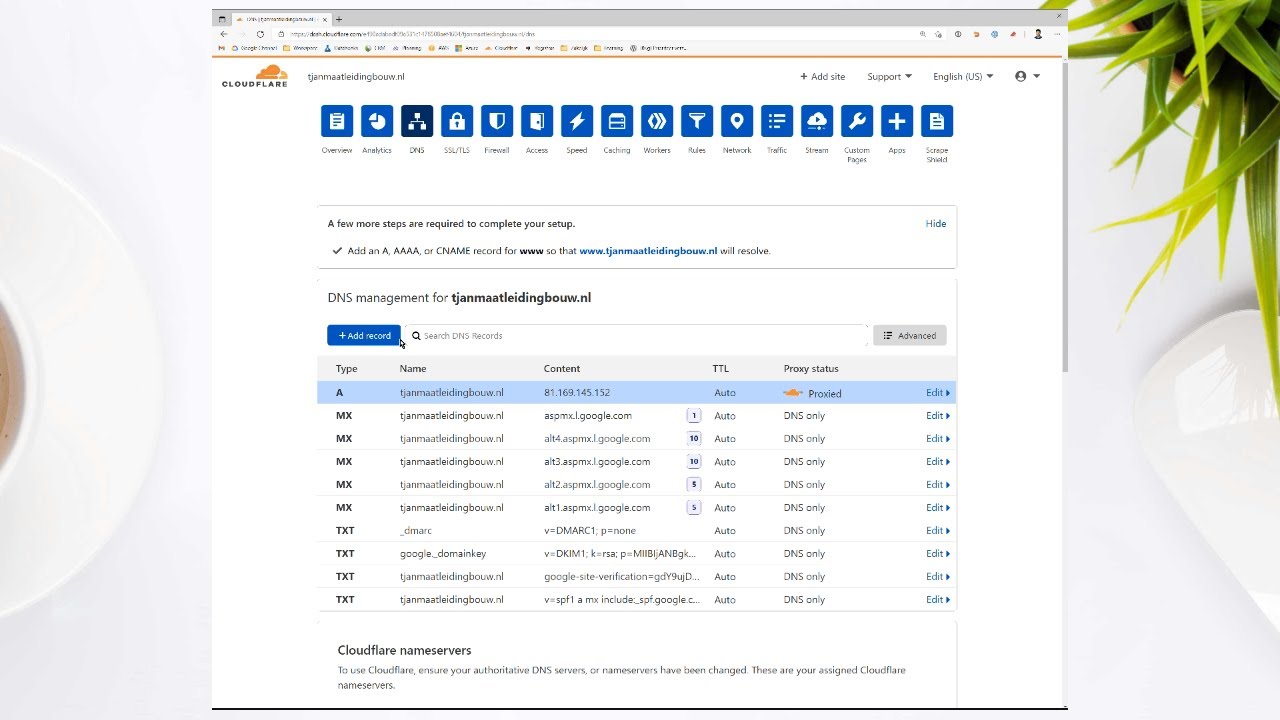Open the Rules funnel icon
The image size is (1280, 720).
pos(697,121)
